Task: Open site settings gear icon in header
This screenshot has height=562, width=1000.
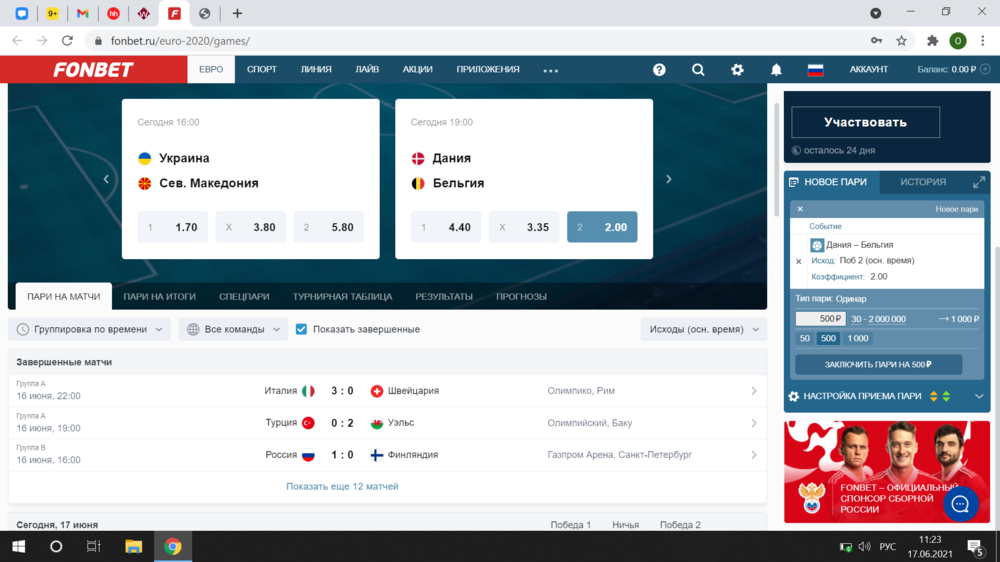Action: tap(737, 70)
